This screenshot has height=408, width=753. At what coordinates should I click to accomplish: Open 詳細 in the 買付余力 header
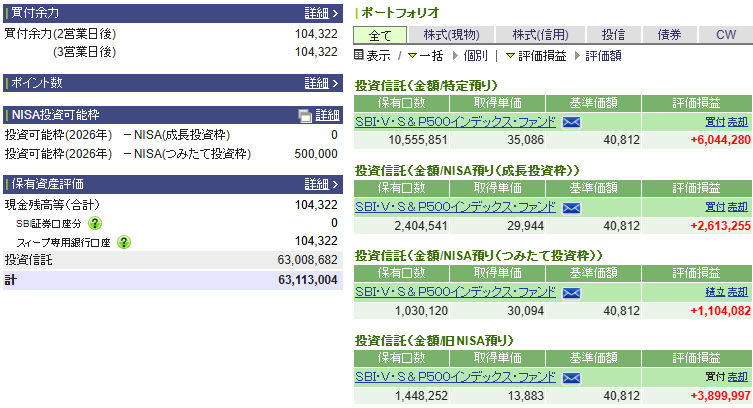(321, 13)
